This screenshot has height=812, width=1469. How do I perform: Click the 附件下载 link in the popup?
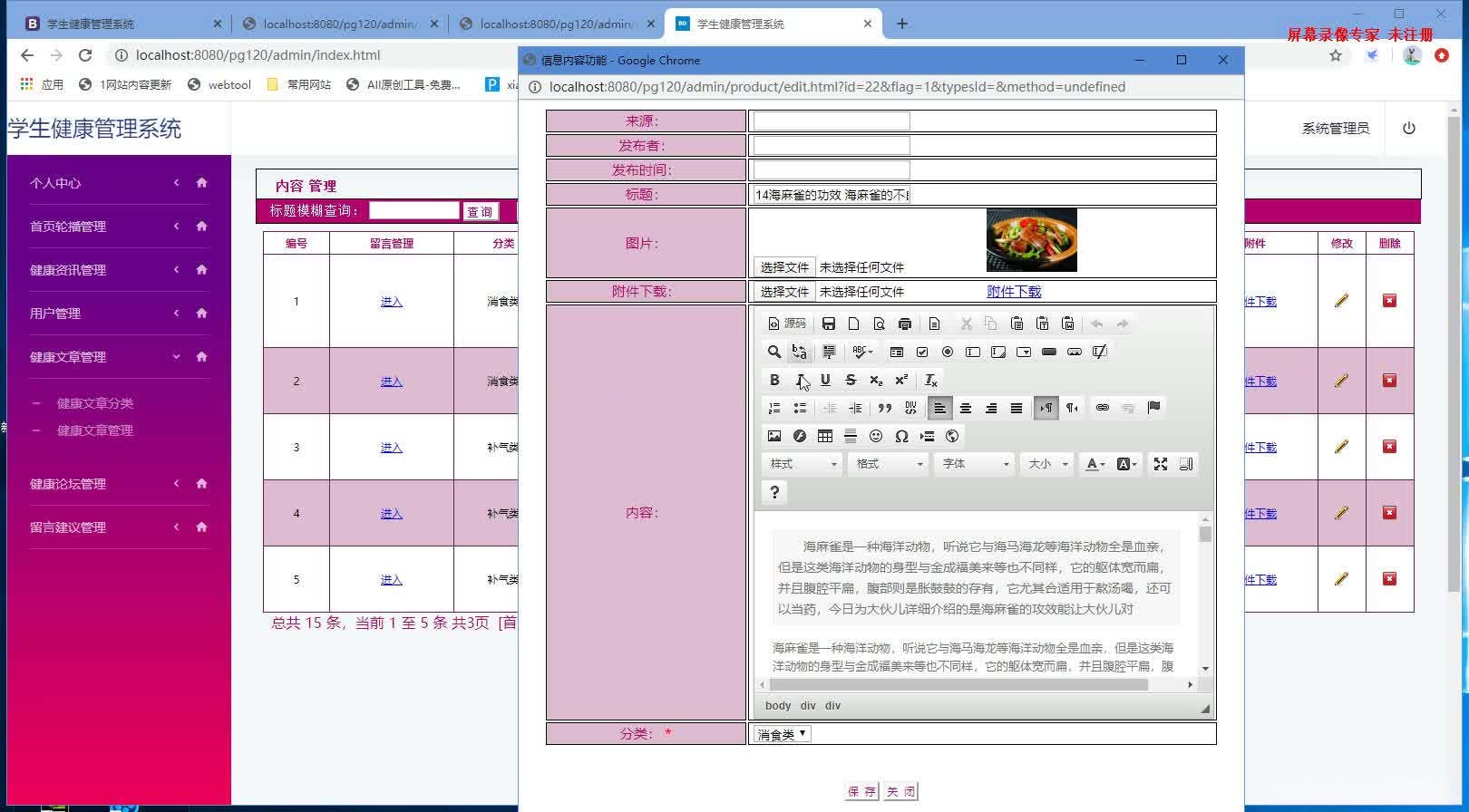tap(1014, 292)
